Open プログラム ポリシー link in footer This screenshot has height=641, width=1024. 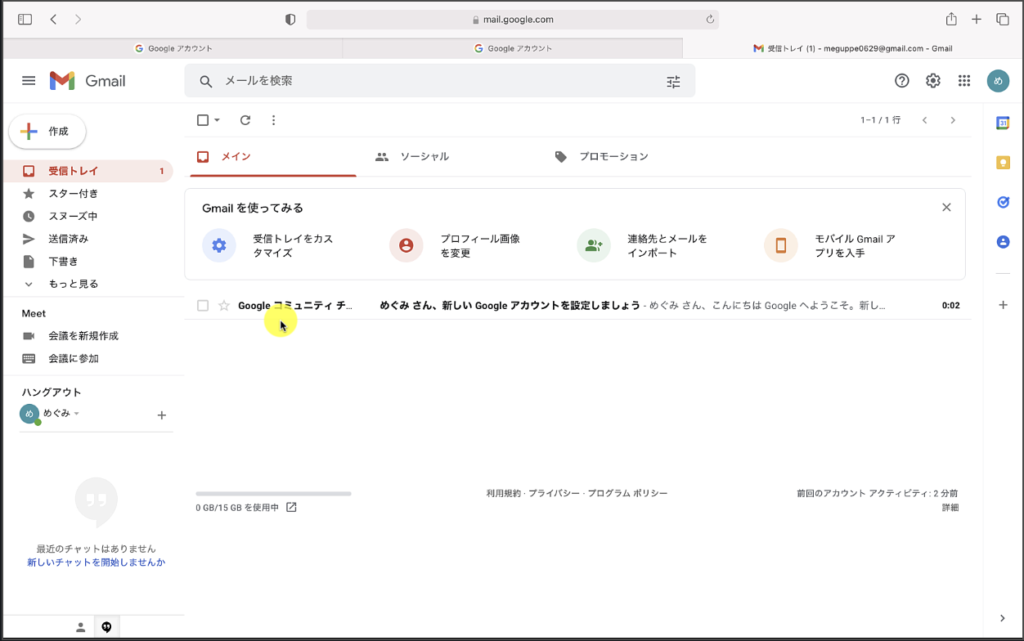click(628, 493)
